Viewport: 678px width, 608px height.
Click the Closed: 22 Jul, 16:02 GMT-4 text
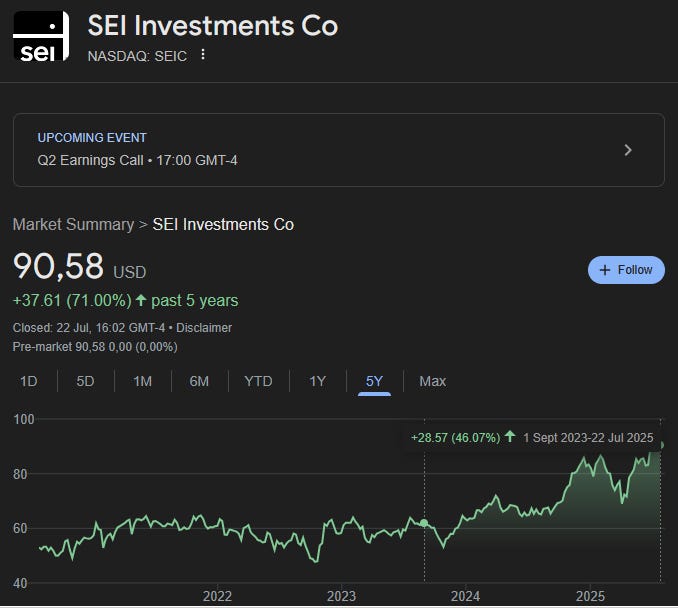click(x=89, y=328)
